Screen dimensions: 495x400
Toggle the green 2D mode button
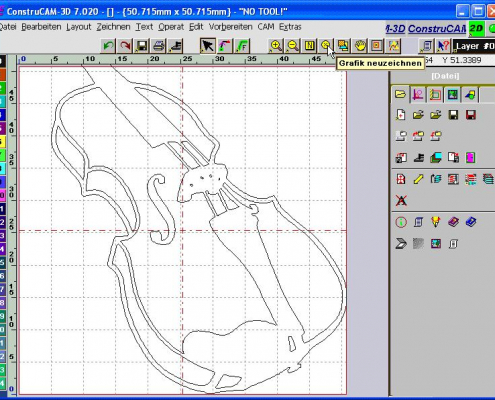476,29
